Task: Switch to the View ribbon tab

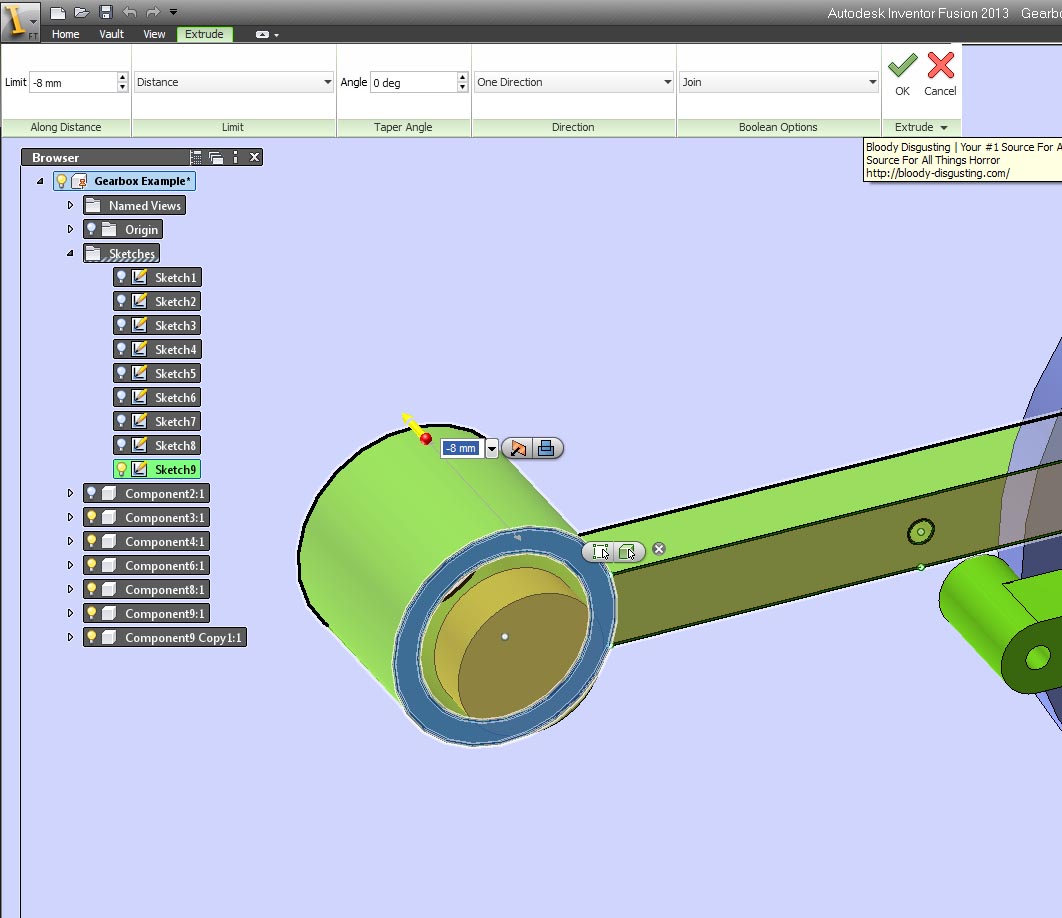Action: coord(154,34)
